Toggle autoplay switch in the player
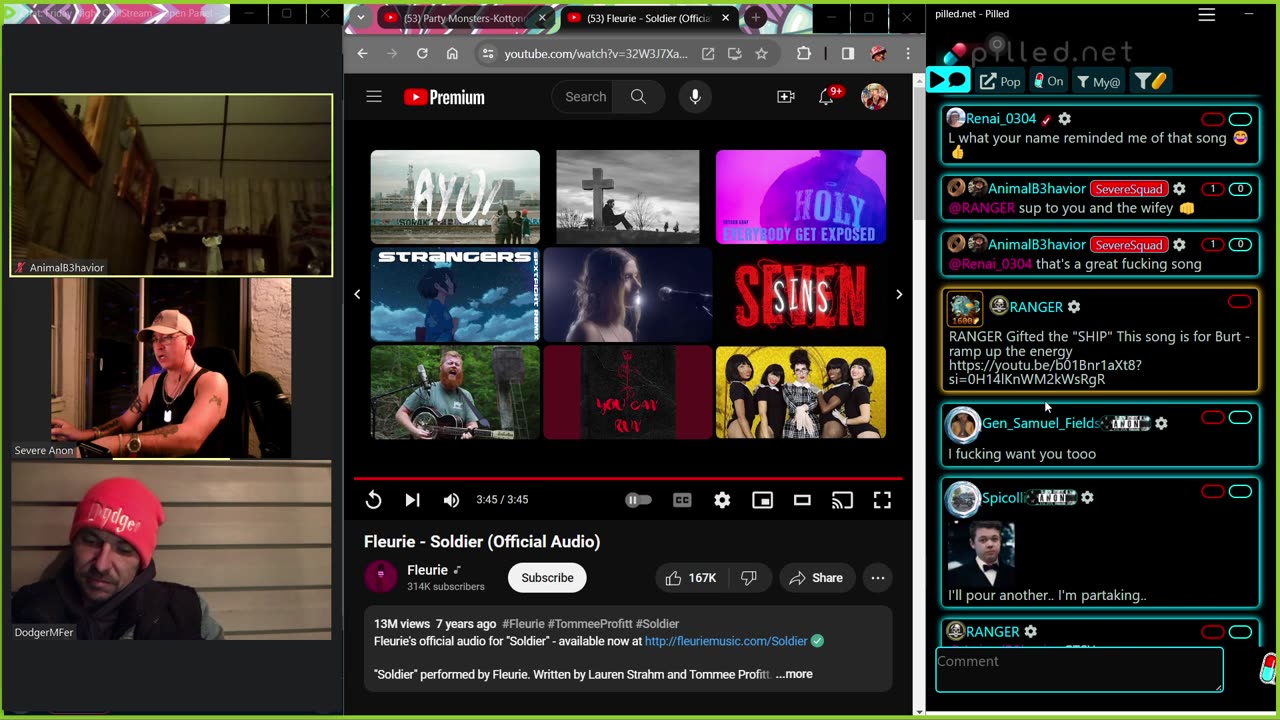Viewport: 1280px width, 720px height. click(638, 500)
